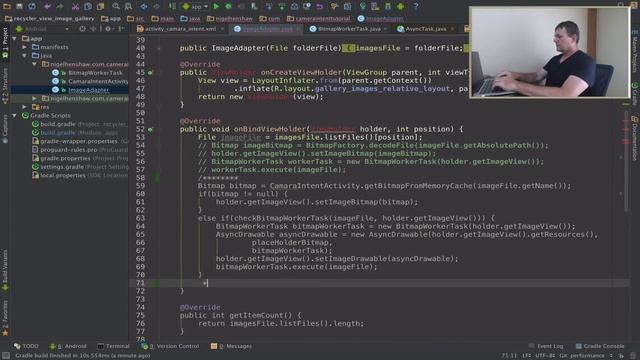Close the activity_camara_intent.xml tab

[x=222, y=29]
